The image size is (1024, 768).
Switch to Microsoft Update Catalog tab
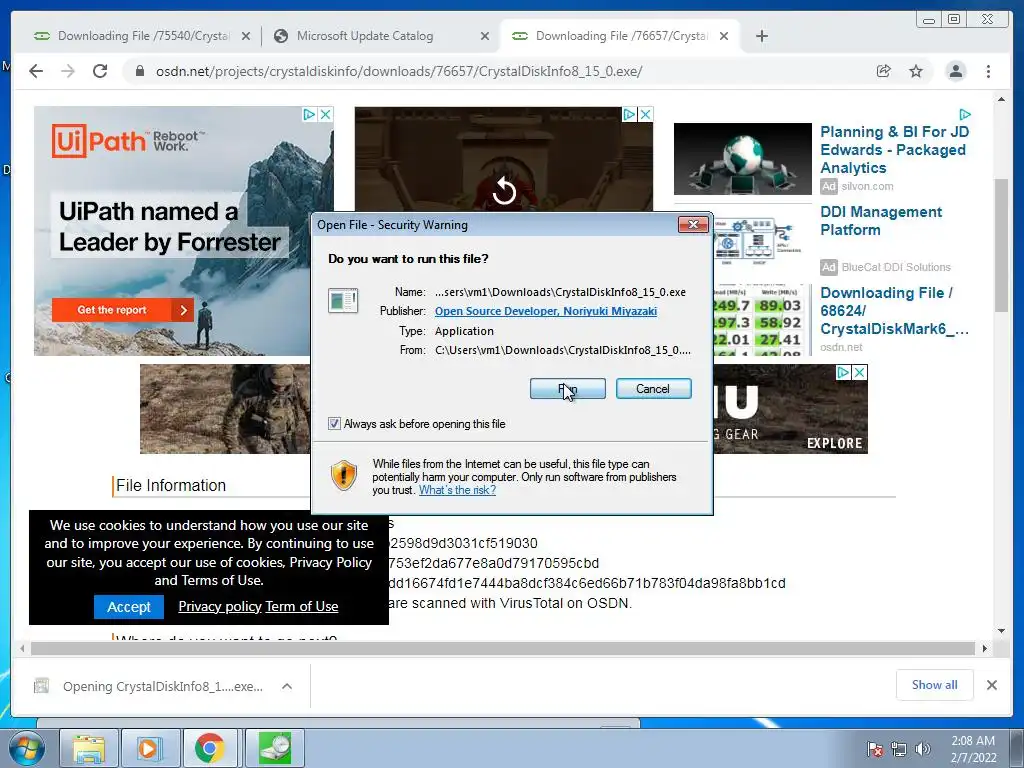pyautogui.click(x=364, y=36)
